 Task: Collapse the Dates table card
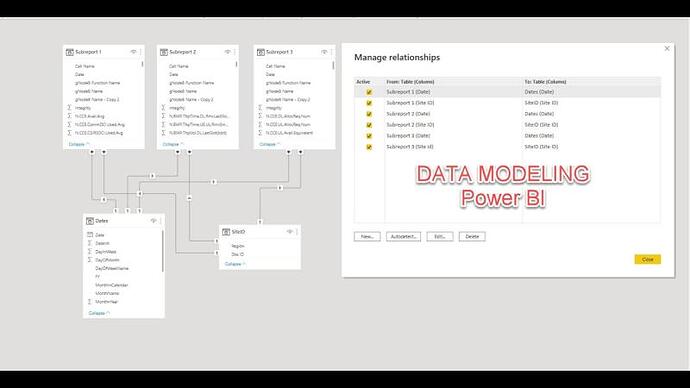click(x=99, y=313)
